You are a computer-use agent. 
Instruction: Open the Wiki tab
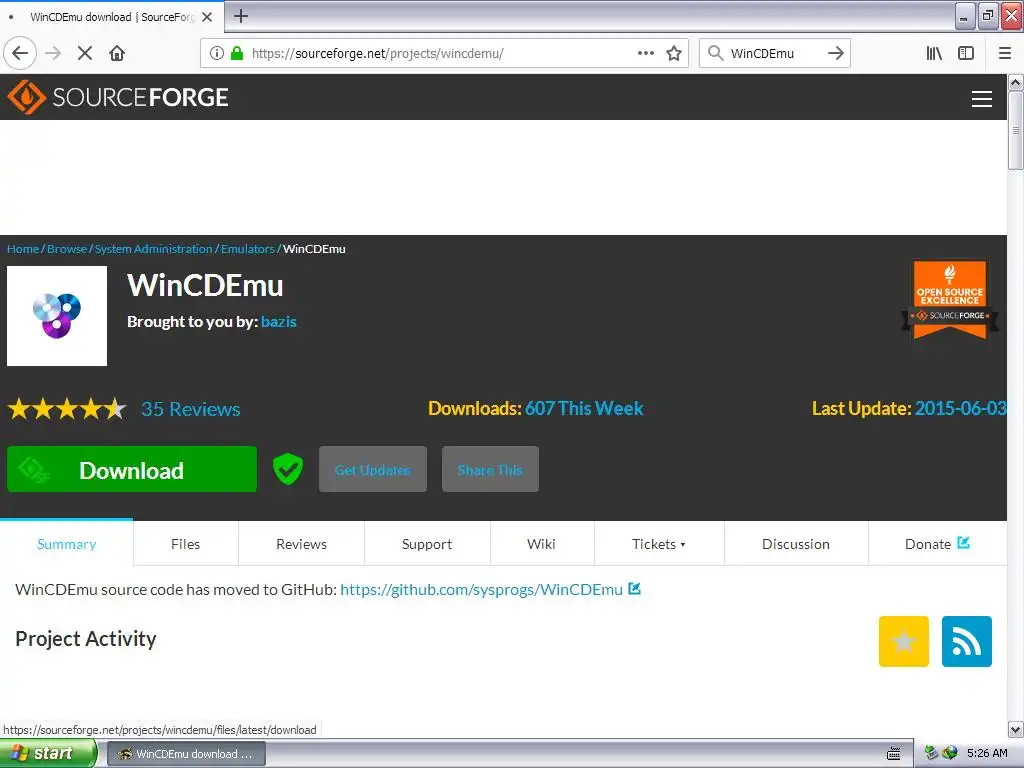541,543
